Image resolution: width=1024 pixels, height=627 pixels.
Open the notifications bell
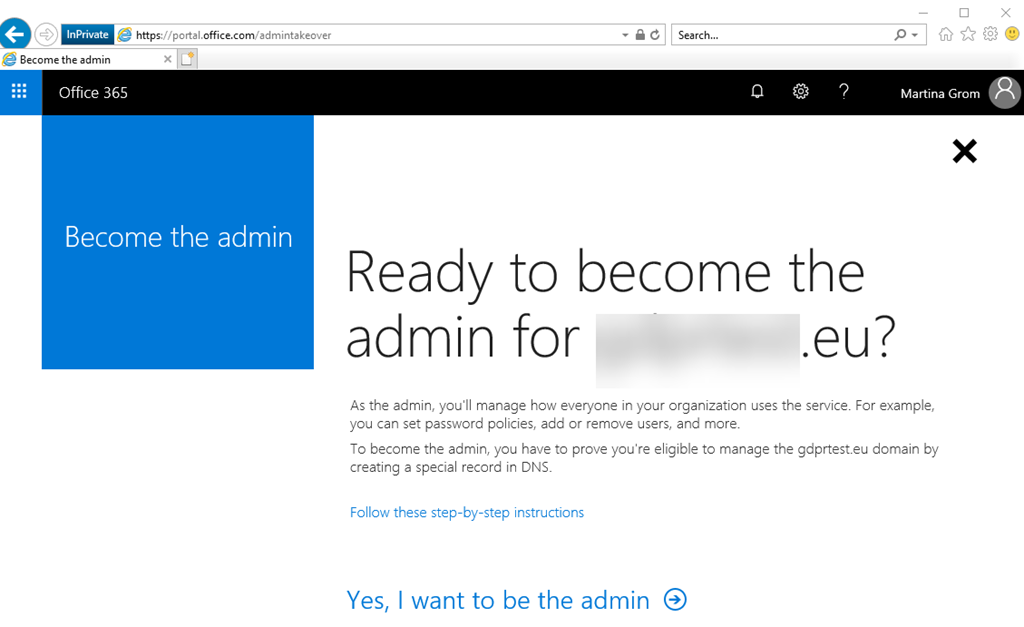coord(757,92)
